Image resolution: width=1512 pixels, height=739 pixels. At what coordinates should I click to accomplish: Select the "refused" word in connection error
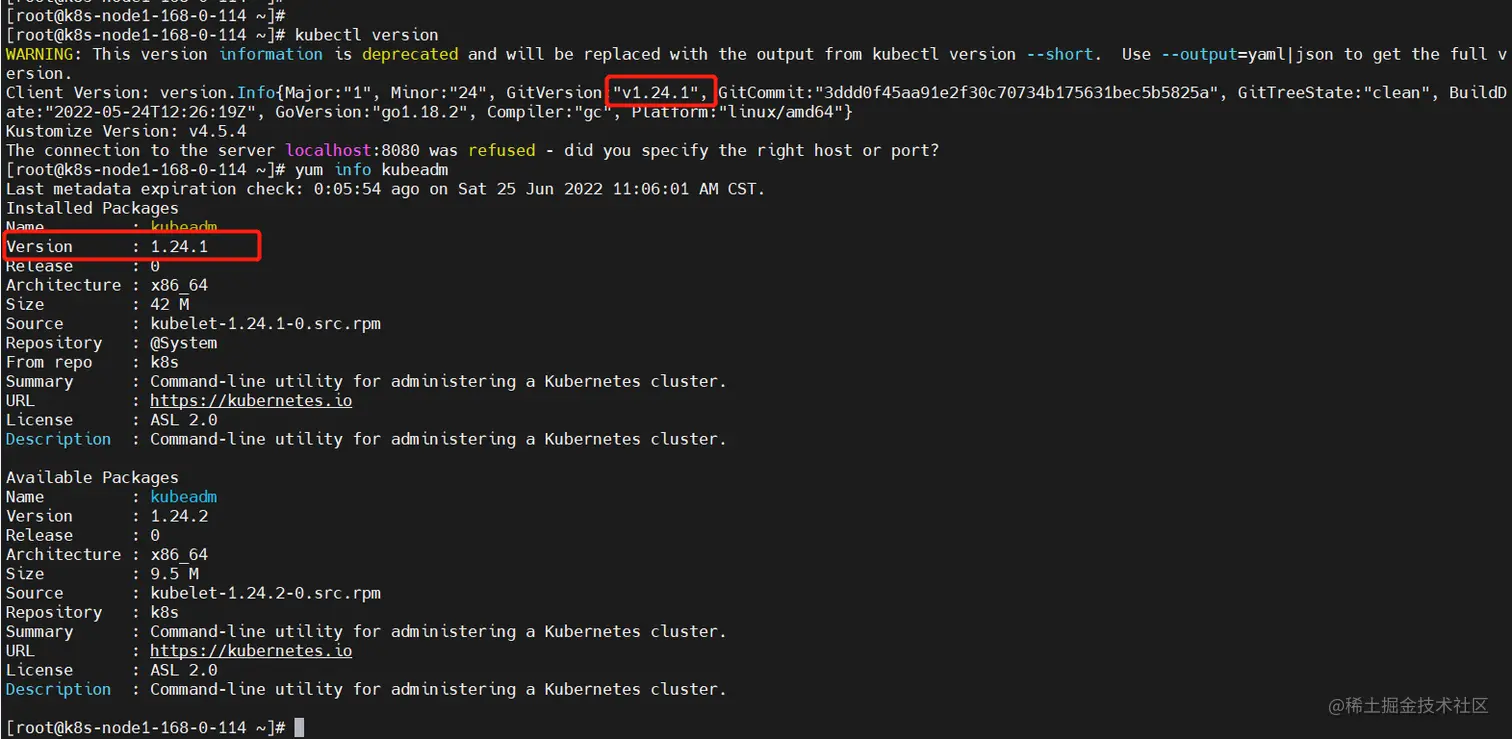[x=502, y=150]
